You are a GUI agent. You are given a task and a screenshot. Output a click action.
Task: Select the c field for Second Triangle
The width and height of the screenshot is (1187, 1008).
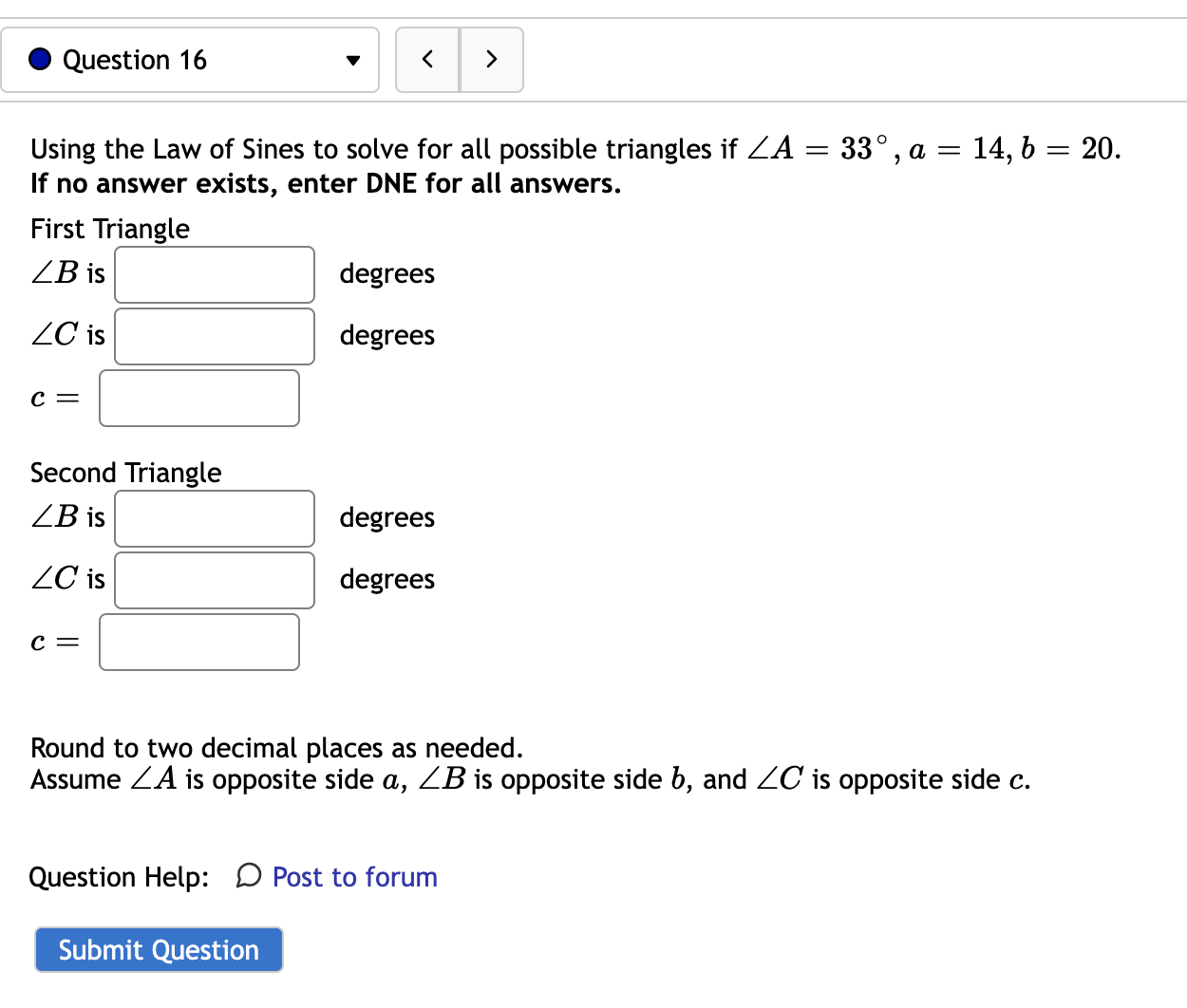(198, 642)
